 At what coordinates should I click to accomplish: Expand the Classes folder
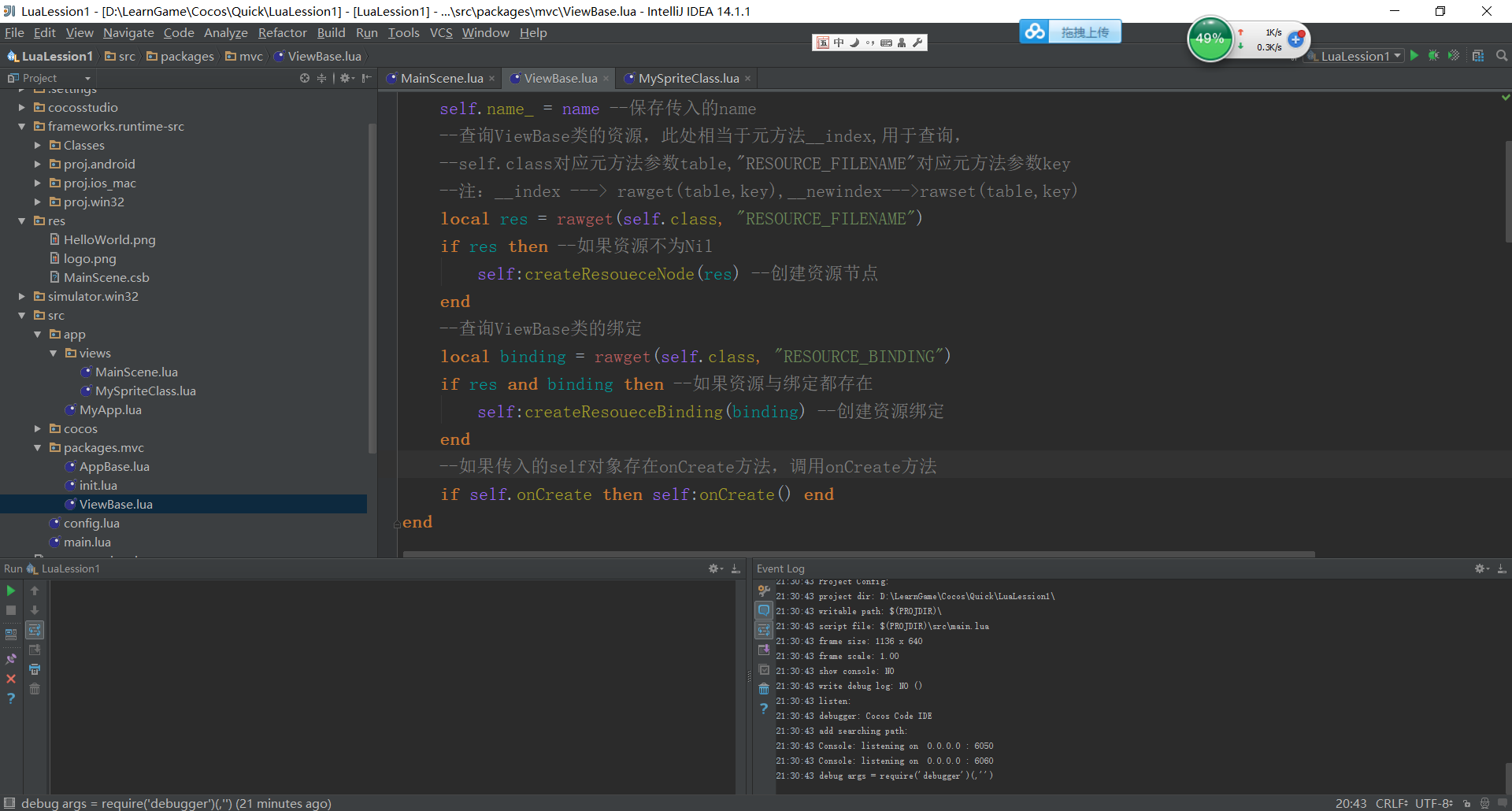point(38,146)
